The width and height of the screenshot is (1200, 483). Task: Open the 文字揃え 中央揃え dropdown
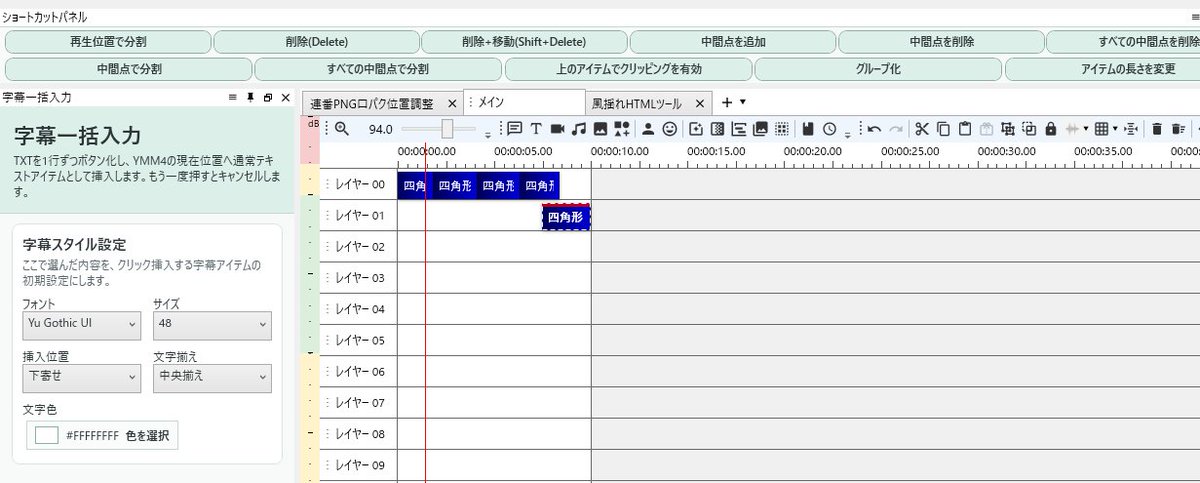pyautogui.click(x=212, y=378)
